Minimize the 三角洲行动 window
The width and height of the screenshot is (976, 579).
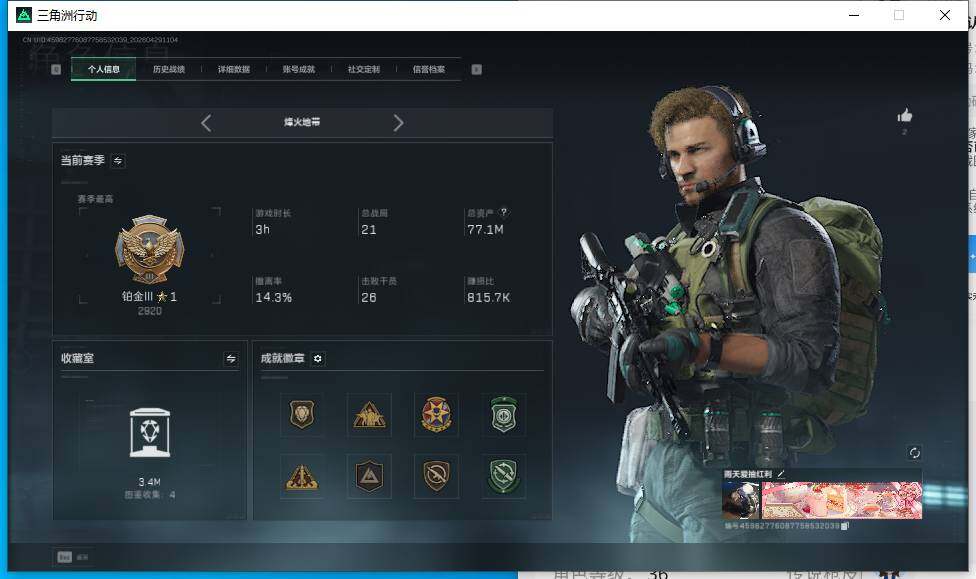(854, 15)
